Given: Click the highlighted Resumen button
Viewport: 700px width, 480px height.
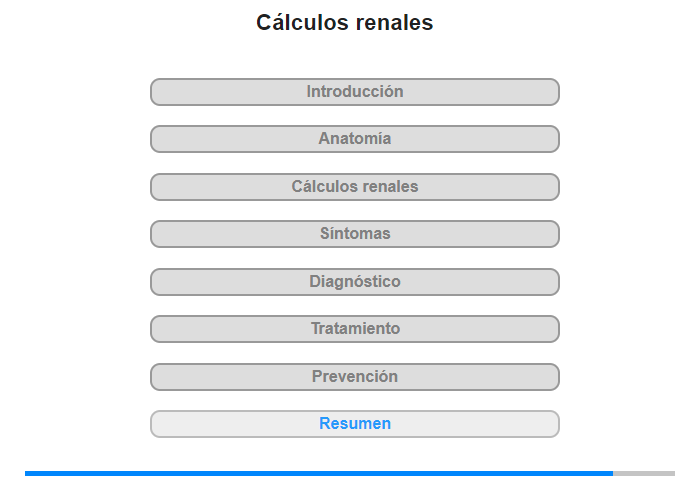Looking at the screenshot, I should pos(354,424).
